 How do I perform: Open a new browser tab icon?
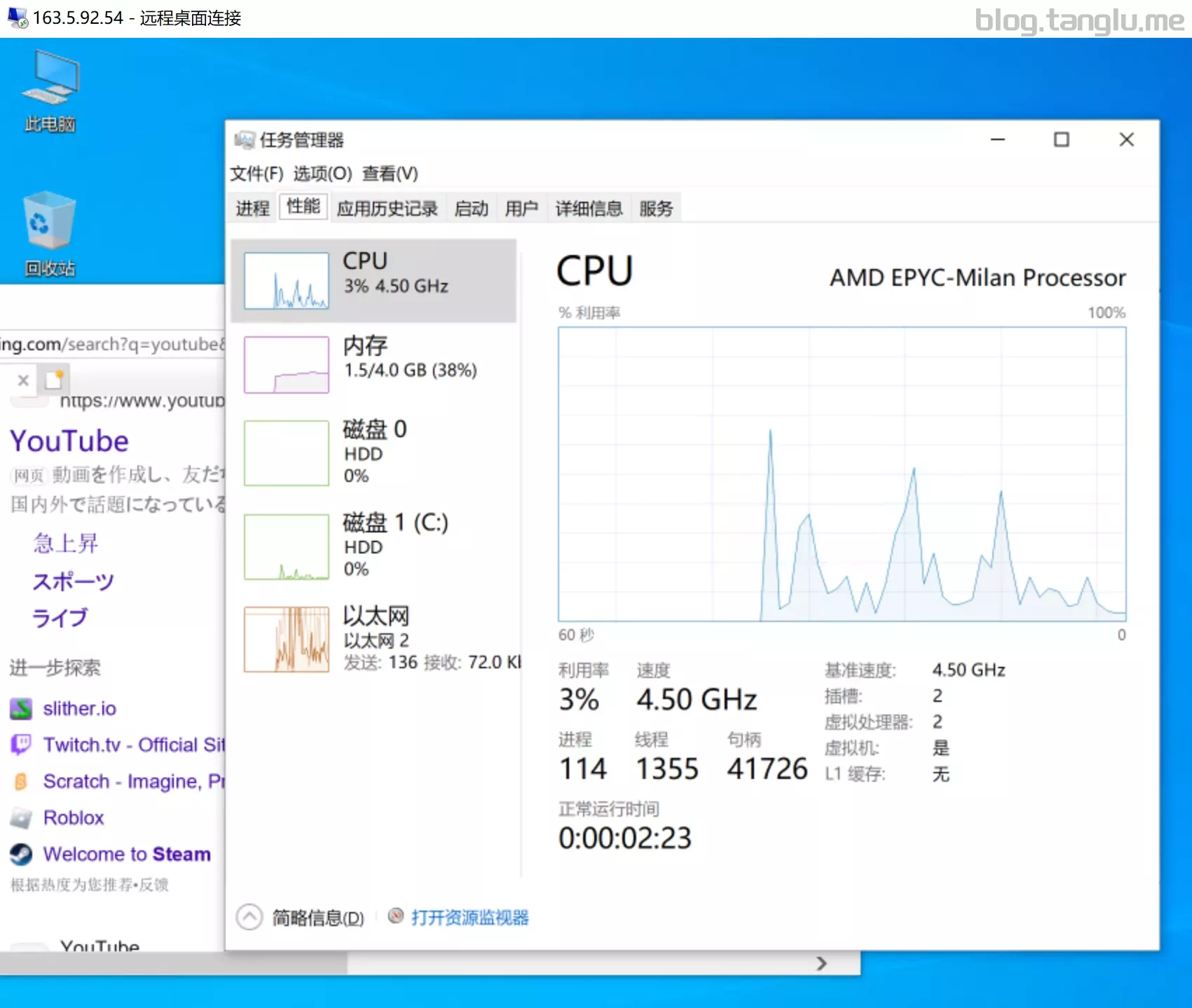click(x=54, y=379)
